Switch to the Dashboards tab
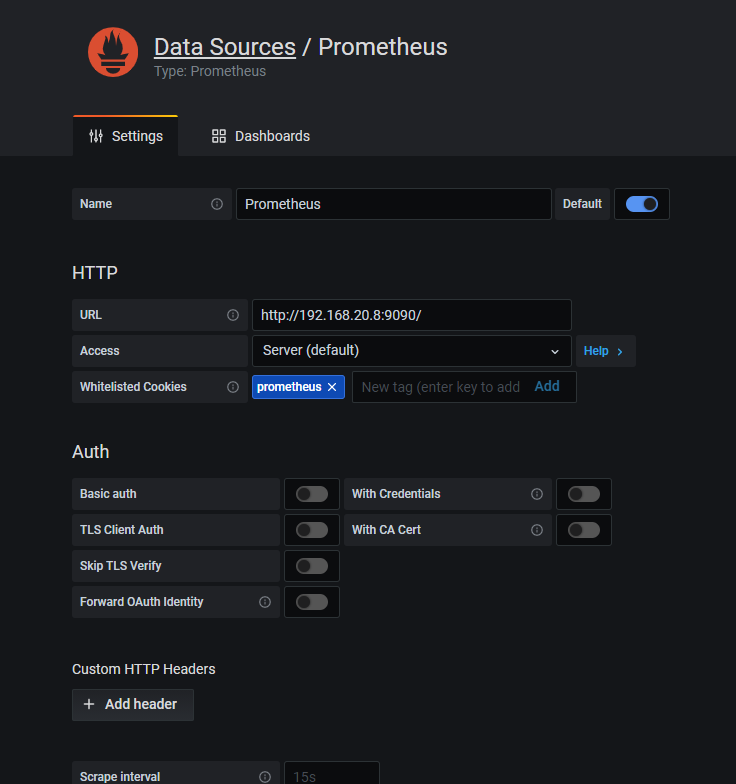The width and height of the screenshot is (736, 784). tap(261, 136)
